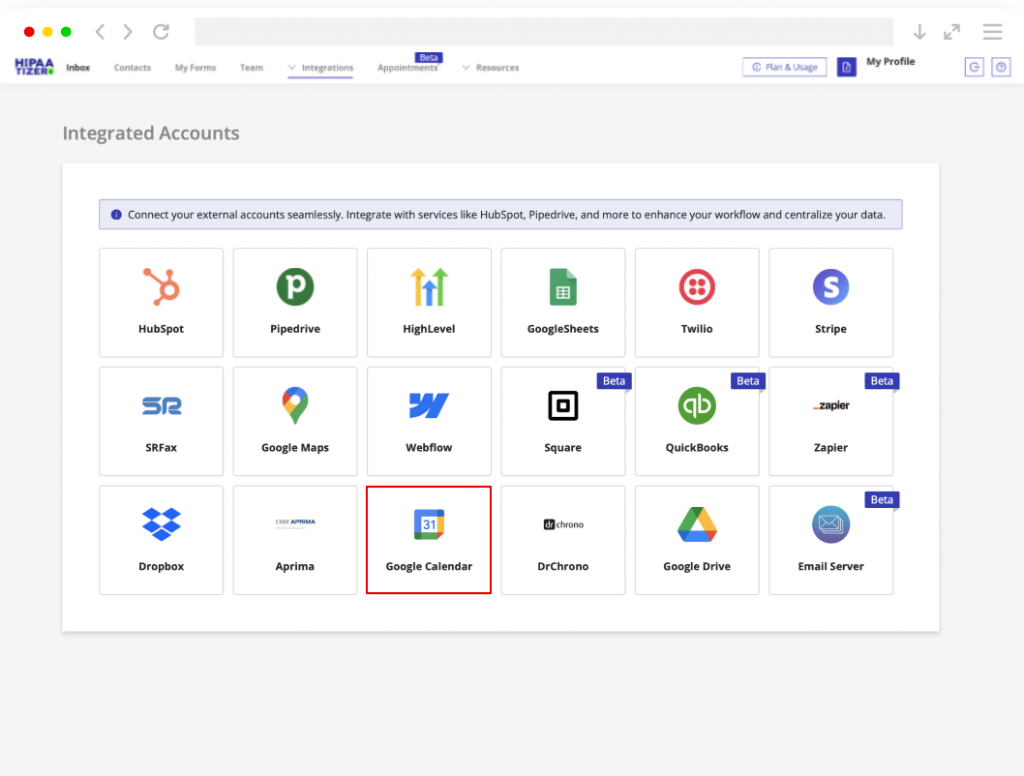Select the SRFax integration
This screenshot has height=776, width=1024.
161,421
